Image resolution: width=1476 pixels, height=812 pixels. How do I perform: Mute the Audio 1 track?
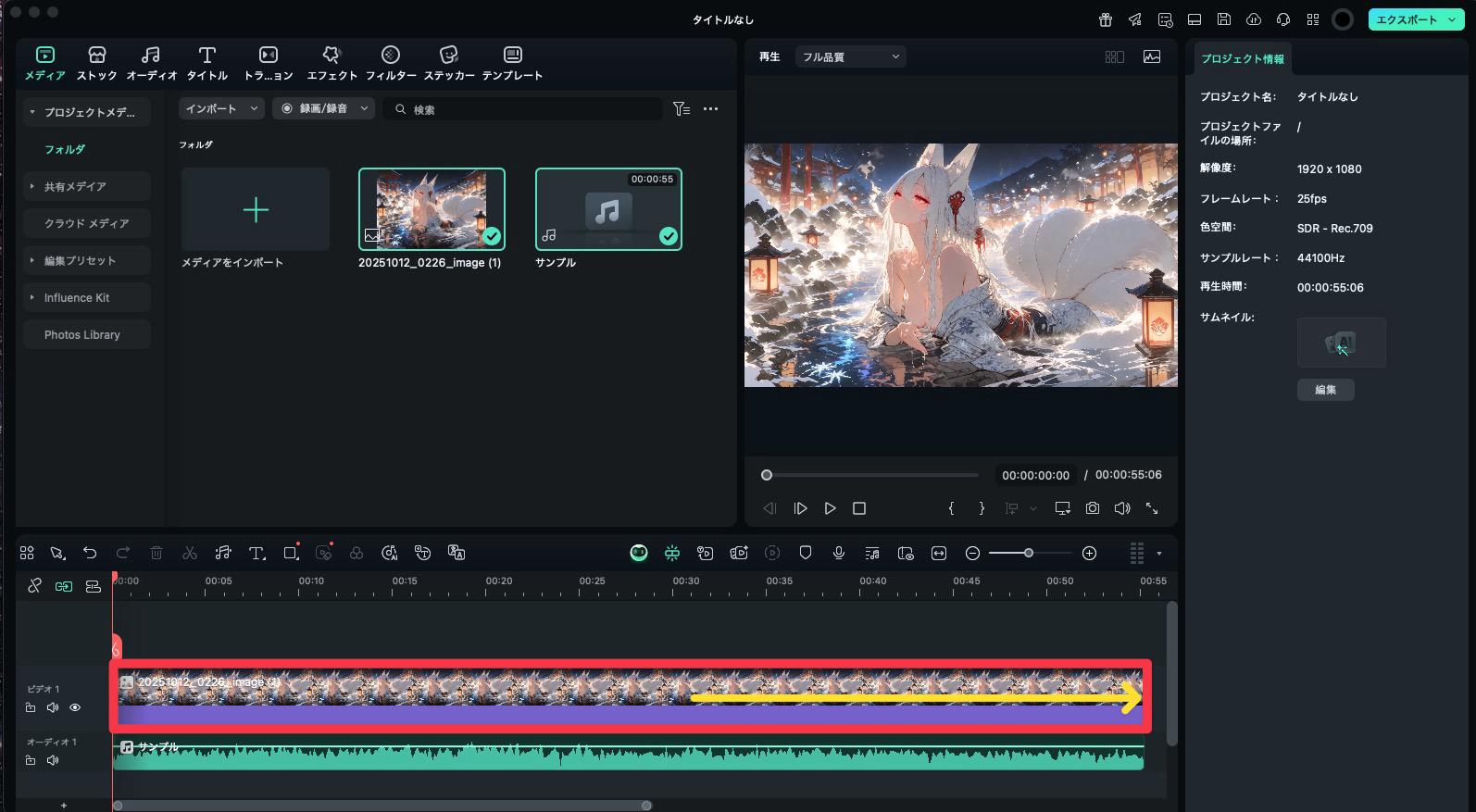coord(53,760)
